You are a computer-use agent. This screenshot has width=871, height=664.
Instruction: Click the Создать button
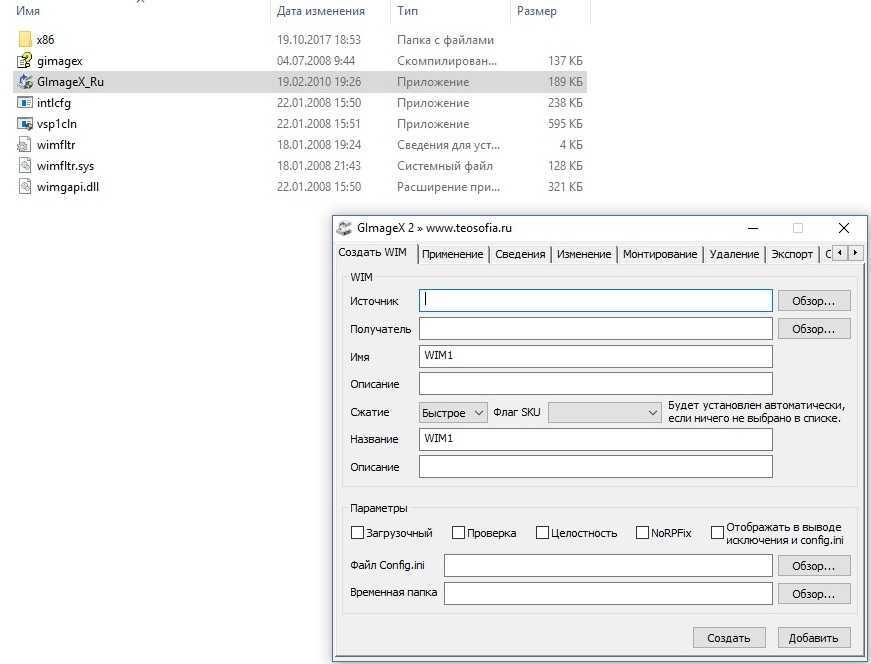728,637
